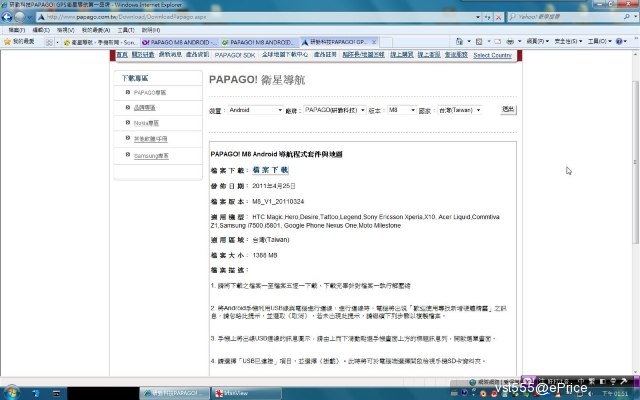Image resolution: width=640 pixels, height=400 pixels.
Task: Click the 送出 submit button
Action: click(508, 109)
